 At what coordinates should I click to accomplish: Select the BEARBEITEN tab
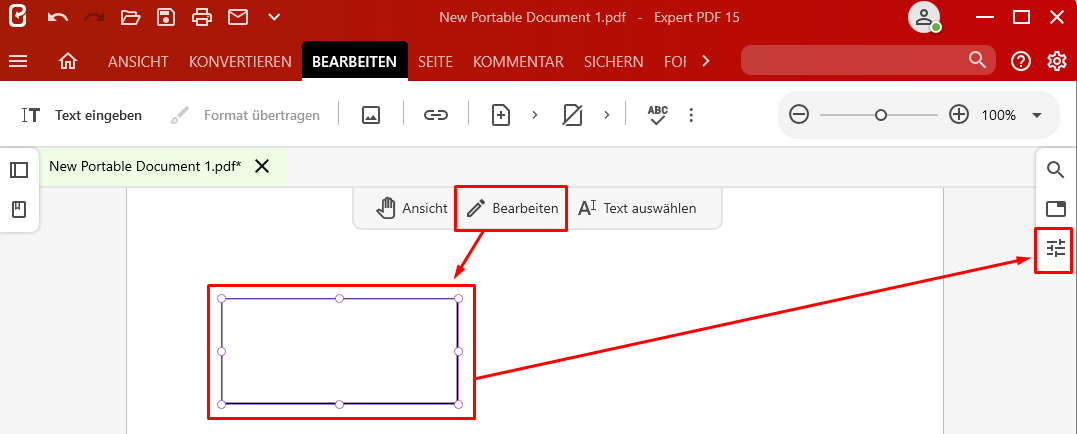pos(354,61)
